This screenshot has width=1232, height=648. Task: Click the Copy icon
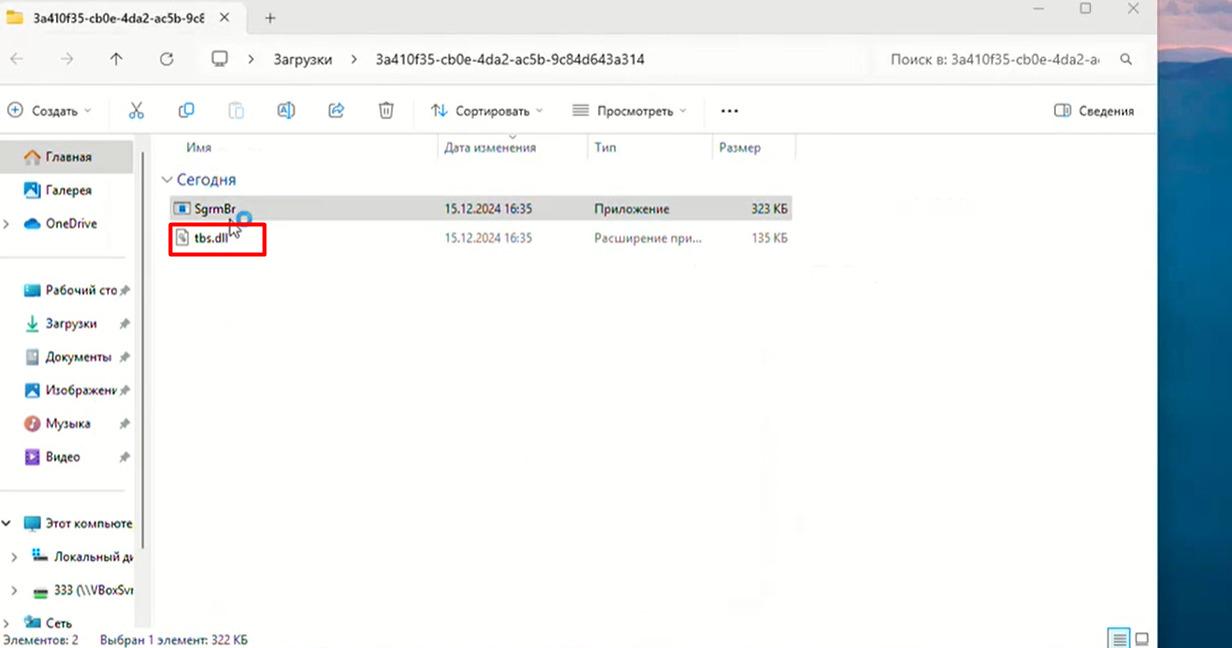tap(186, 110)
